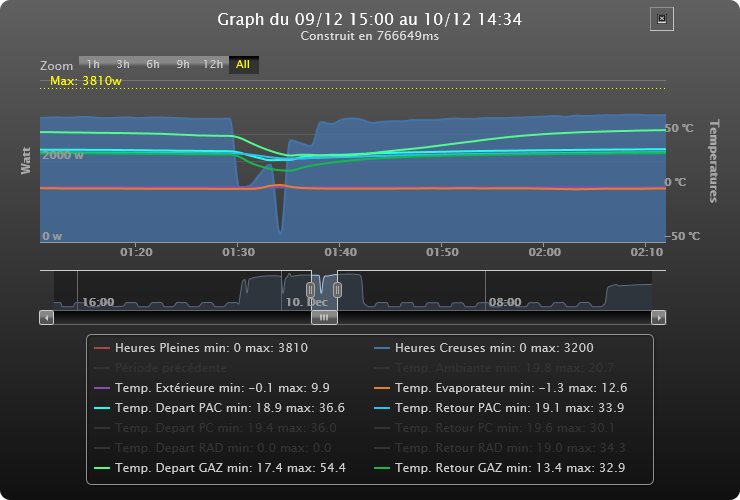740x500 pixels.
Task: Click the navigator right scroll arrow
Action: tap(658, 317)
